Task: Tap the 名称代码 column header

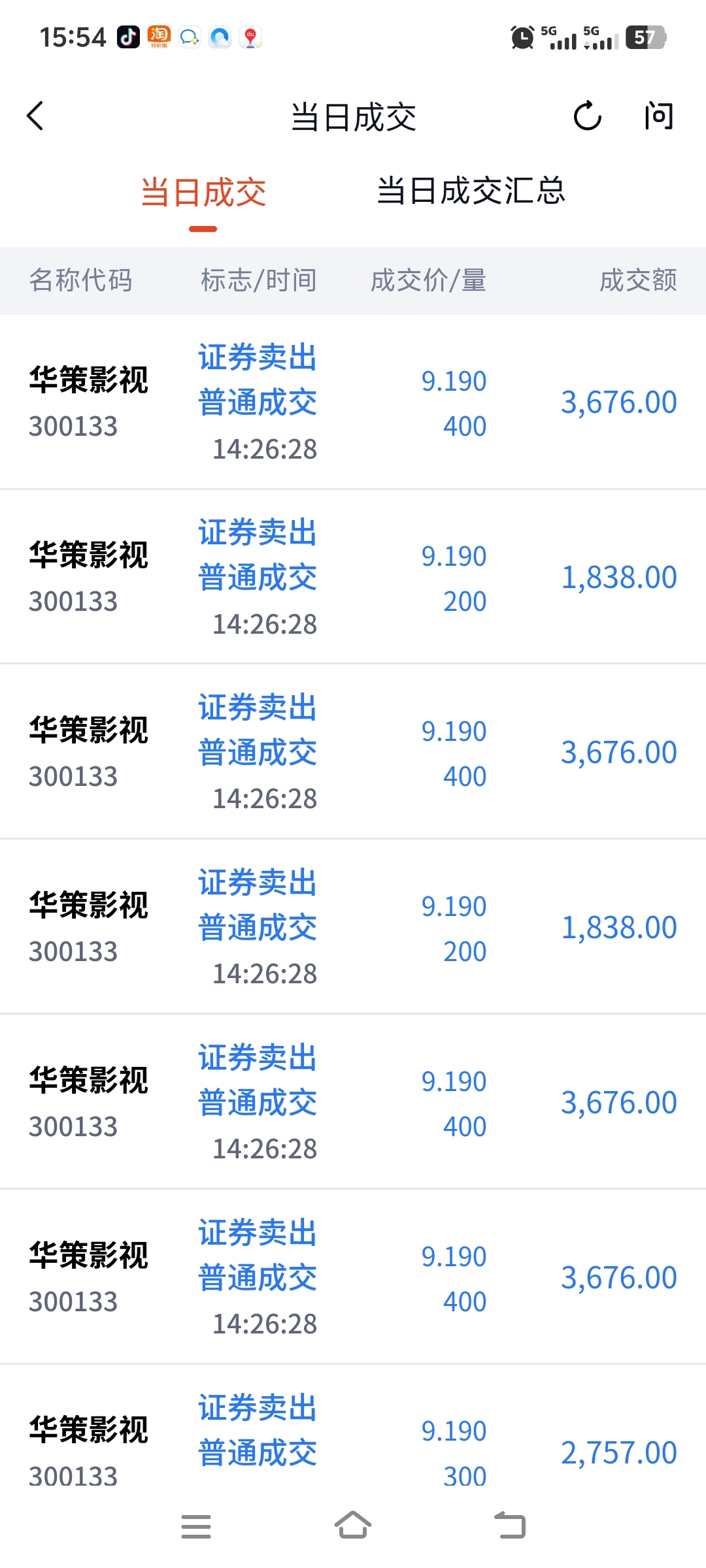Action: pos(80,280)
